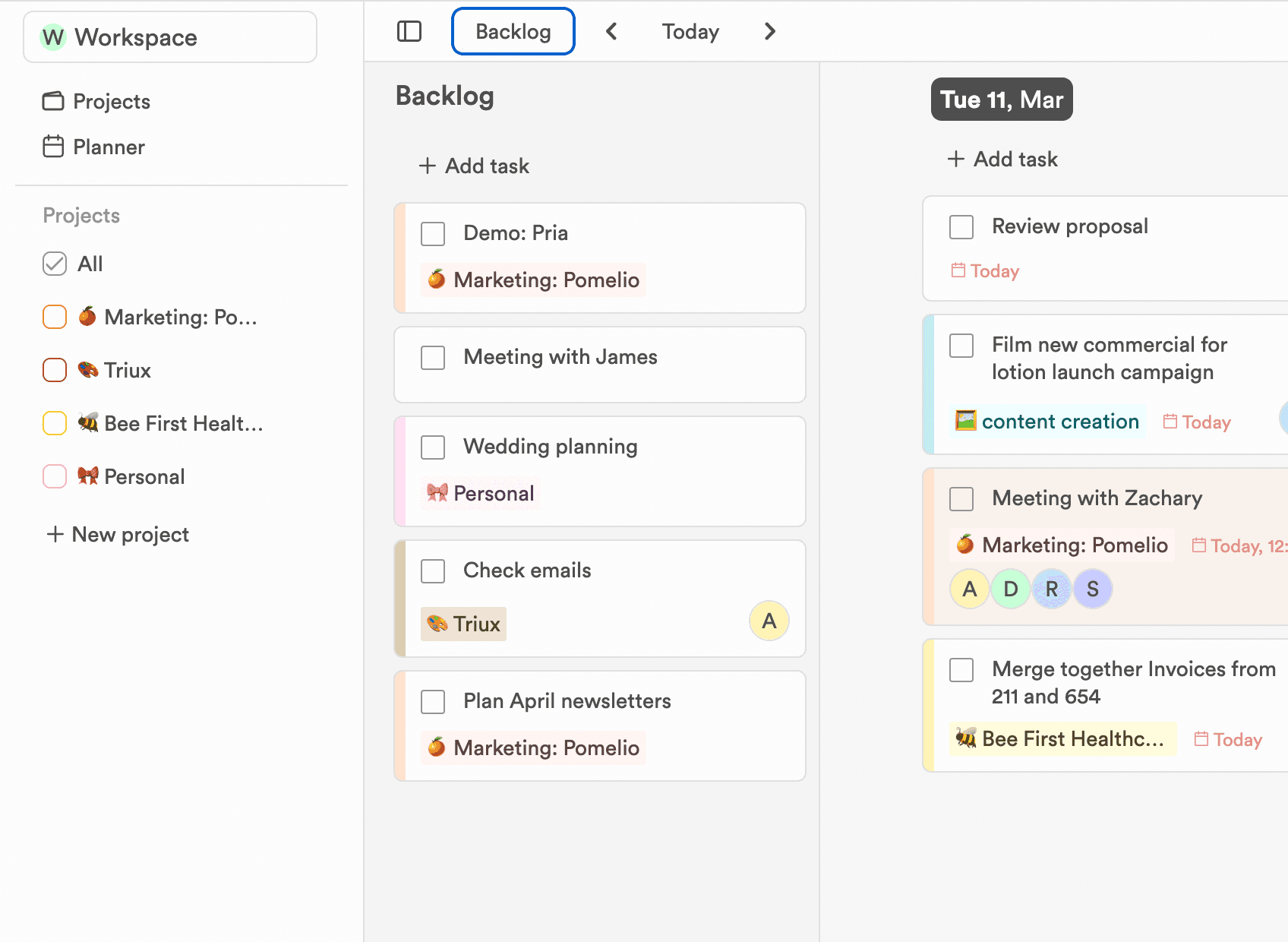Add task to Backlog column
This screenshot has width=1288, height=942.
[x=474, y=166]
